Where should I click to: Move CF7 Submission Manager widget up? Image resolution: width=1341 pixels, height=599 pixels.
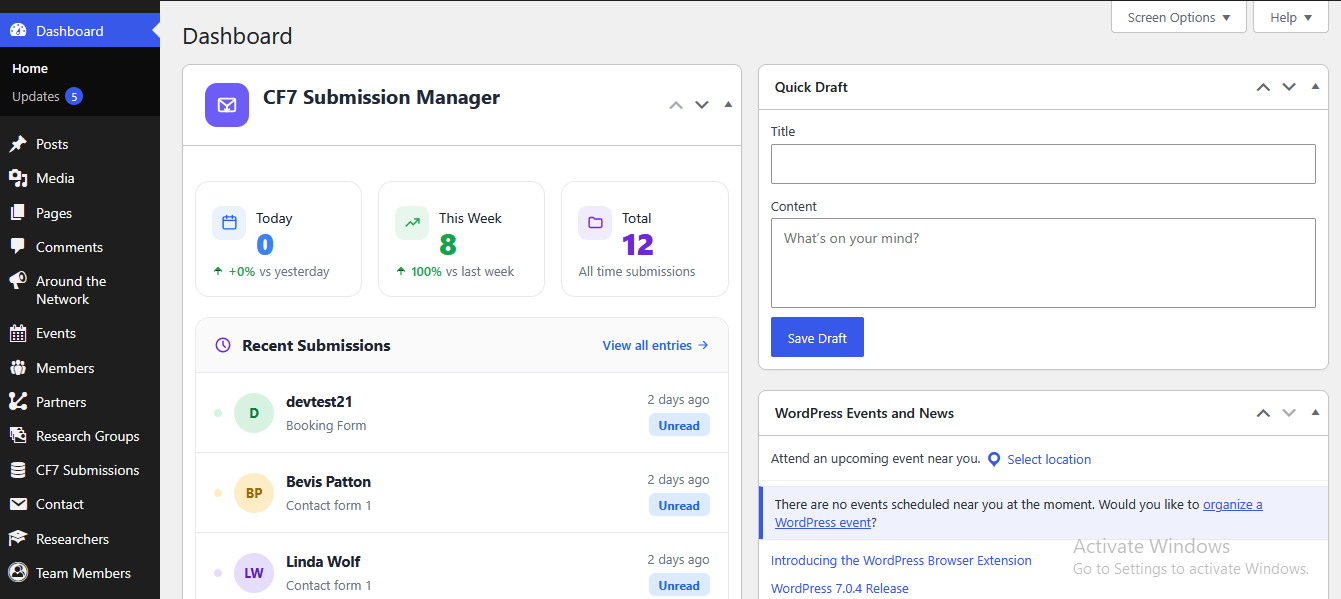tap(676, 104)
